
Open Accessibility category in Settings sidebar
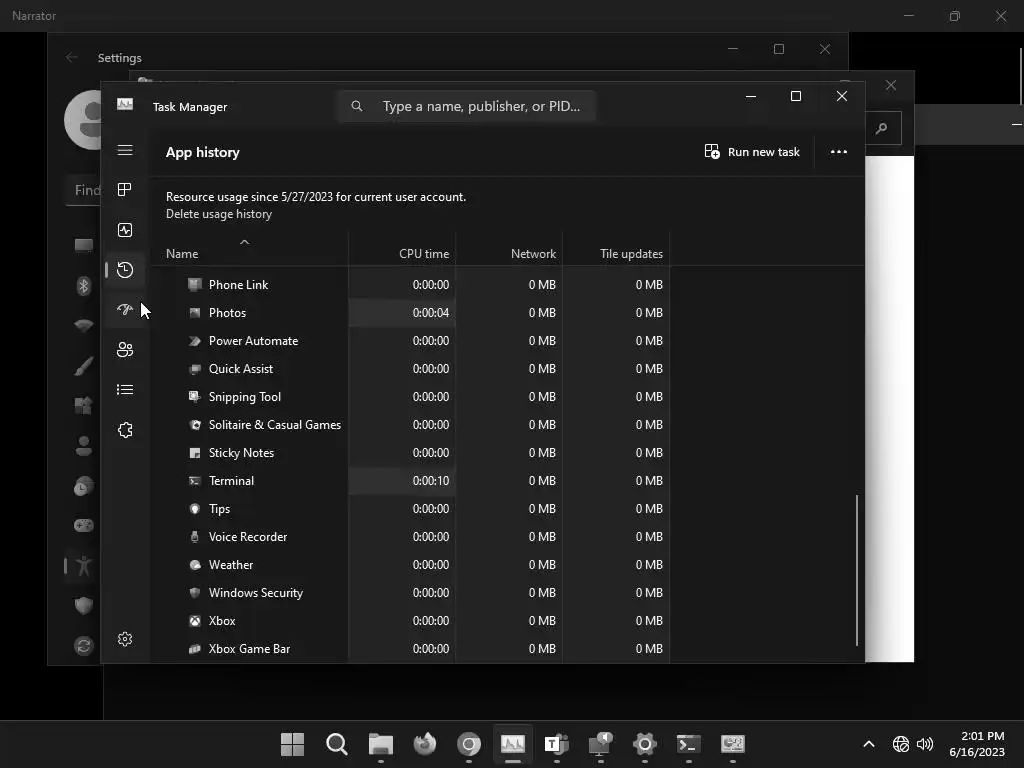pos(84,566)
